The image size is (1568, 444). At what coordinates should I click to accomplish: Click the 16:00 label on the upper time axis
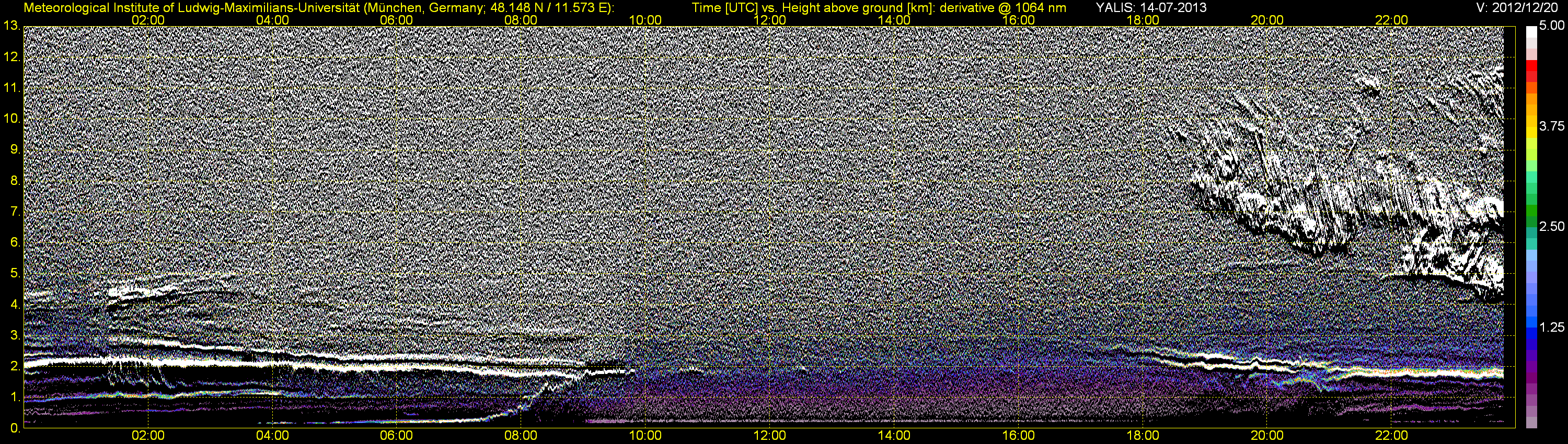1018,20
